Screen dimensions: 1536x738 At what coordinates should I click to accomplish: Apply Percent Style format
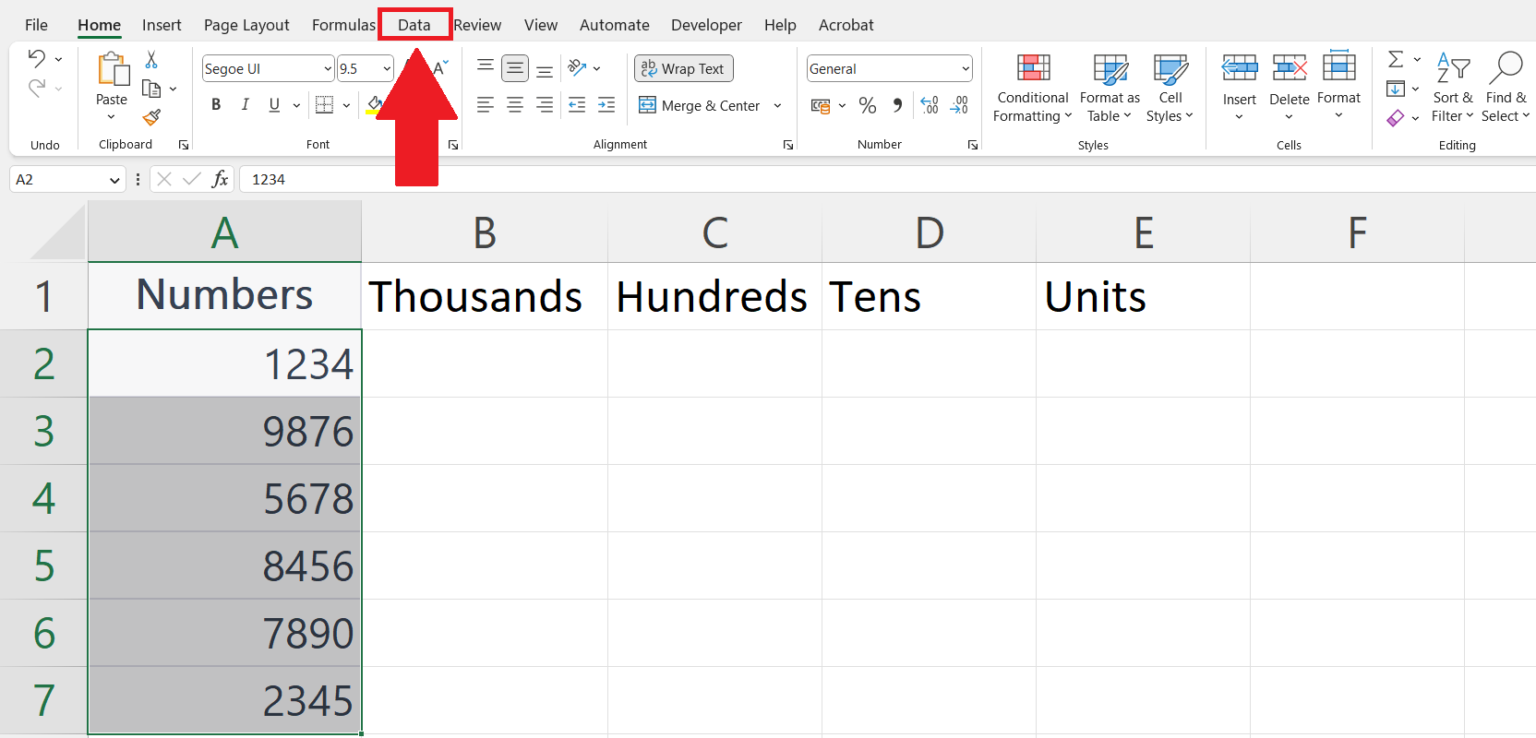point(867,105)
